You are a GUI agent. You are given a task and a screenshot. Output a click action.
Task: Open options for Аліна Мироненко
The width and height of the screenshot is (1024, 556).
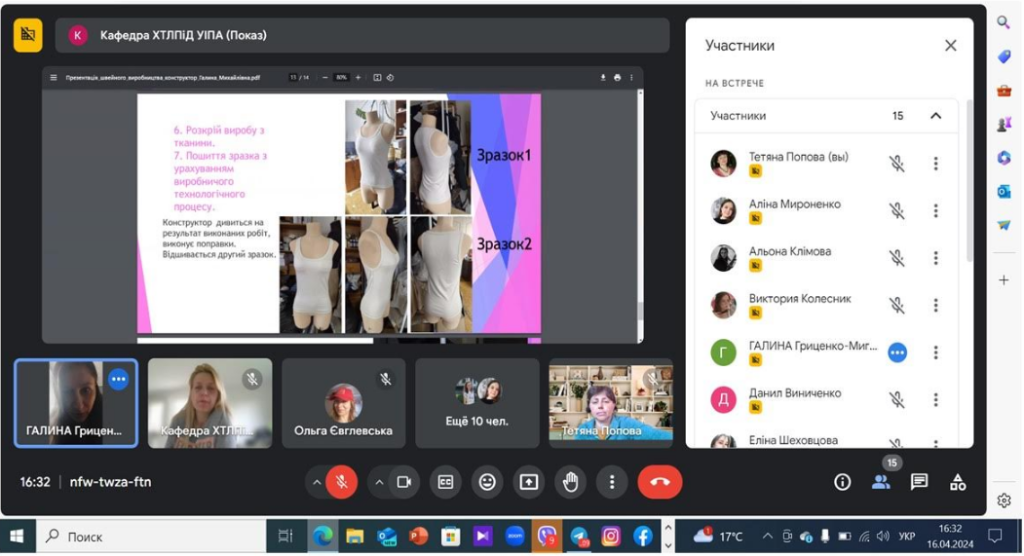click(936, 210)
